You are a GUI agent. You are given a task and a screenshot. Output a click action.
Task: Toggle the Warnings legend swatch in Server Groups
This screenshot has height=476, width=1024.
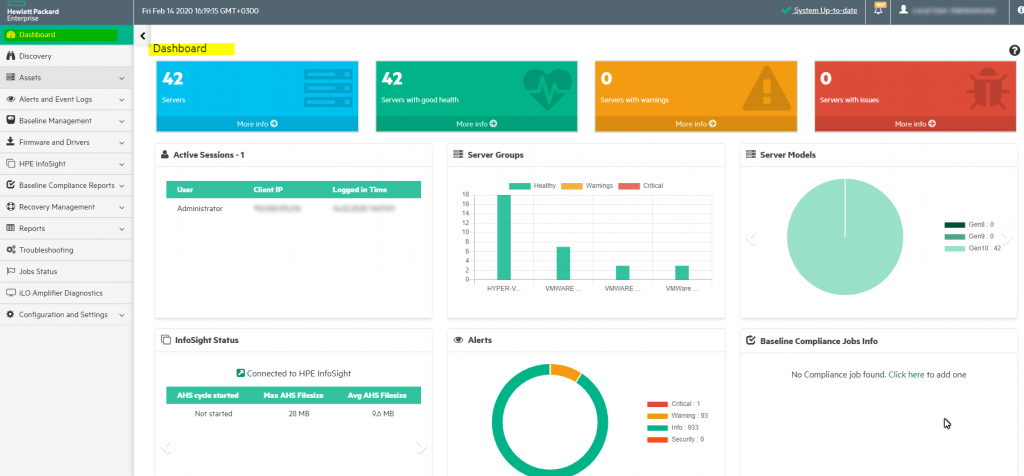[x=572, y=186]
